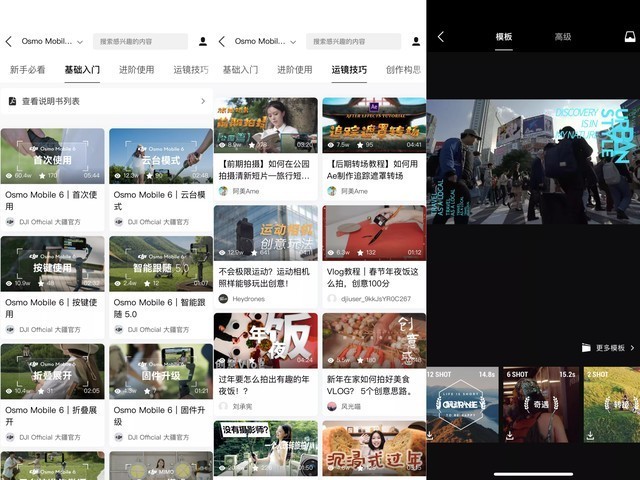Open title 过年要怎么拍出有趣的年夜饭
This screenshot has height=480, width=640.
[x=264, y=385]
